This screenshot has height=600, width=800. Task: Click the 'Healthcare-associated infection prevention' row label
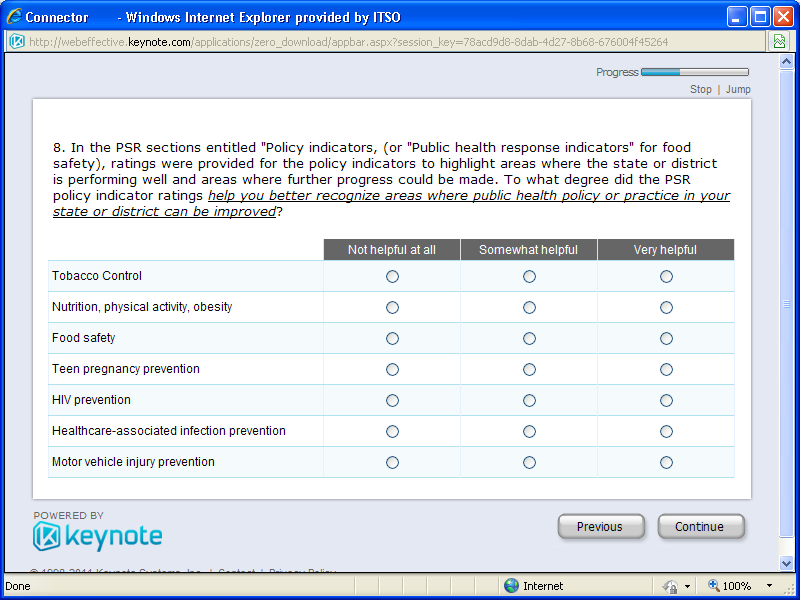click(x=169, y=431)
